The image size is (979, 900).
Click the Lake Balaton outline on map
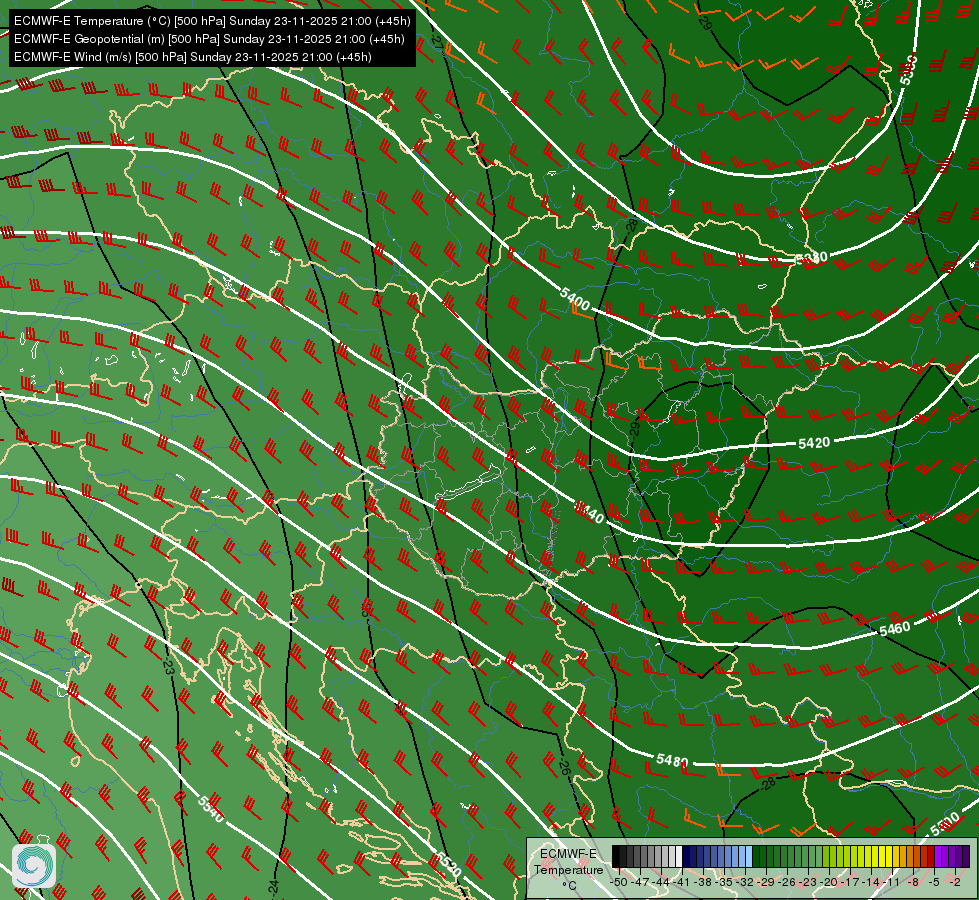click(468, 484)
